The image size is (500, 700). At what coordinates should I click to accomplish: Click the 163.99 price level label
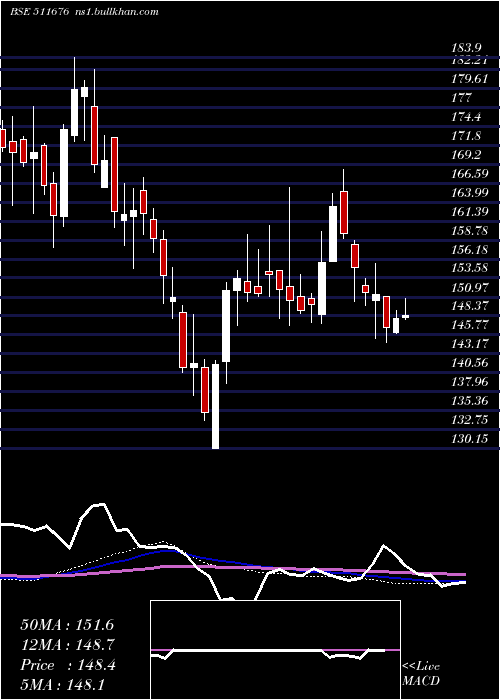tap(469, 192)
